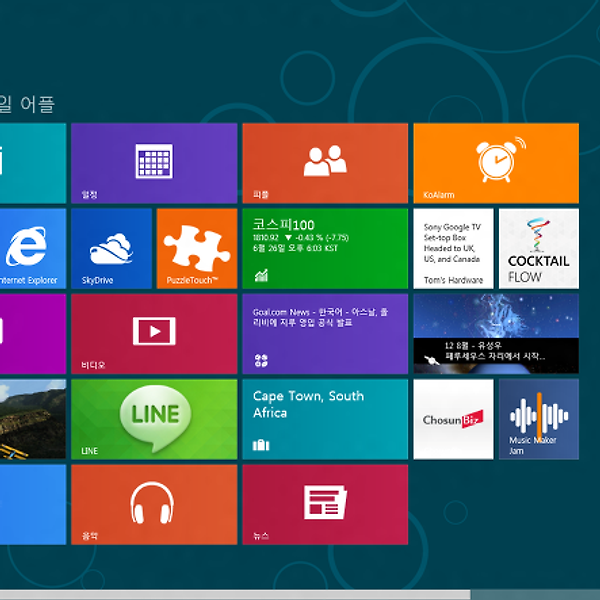Open the Video (비디오) tile

coord(154,334)
